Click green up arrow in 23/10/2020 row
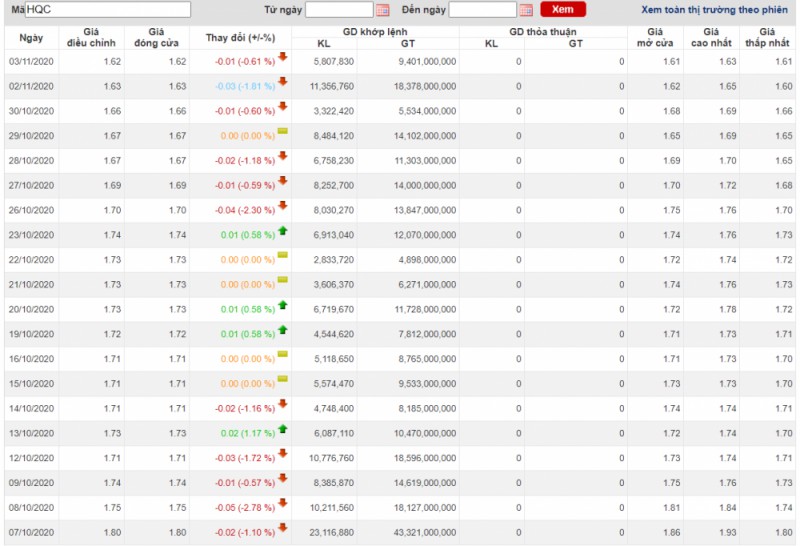 coord(283,230)
